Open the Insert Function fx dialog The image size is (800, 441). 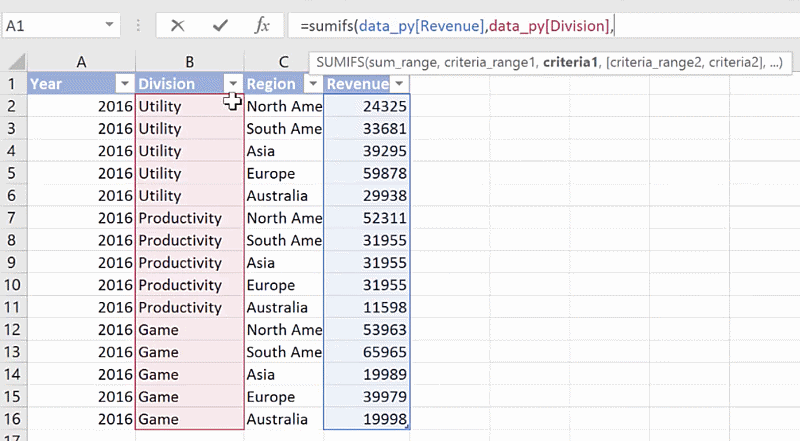pos(261,26)
